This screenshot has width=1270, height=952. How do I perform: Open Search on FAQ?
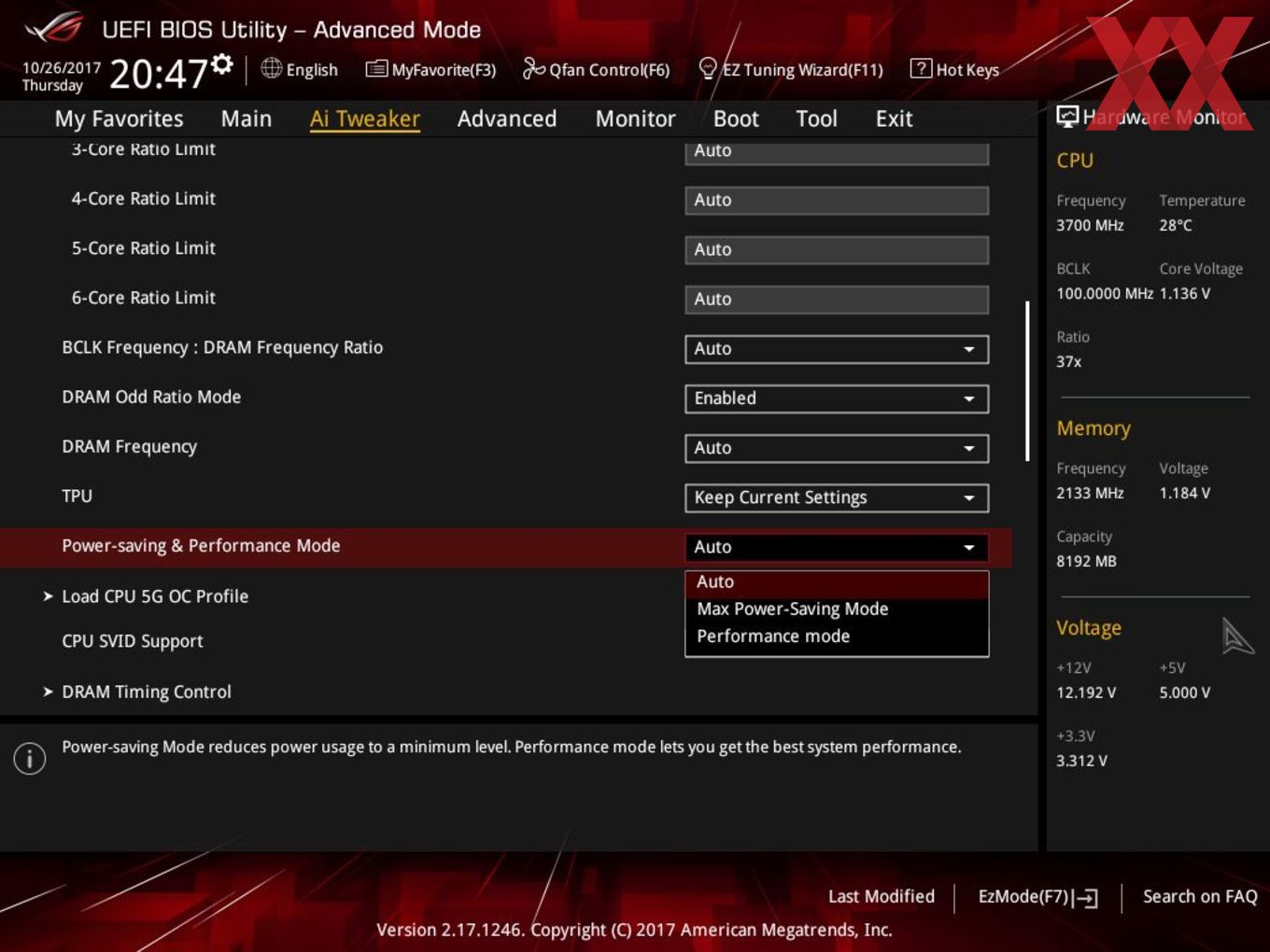1200,897
